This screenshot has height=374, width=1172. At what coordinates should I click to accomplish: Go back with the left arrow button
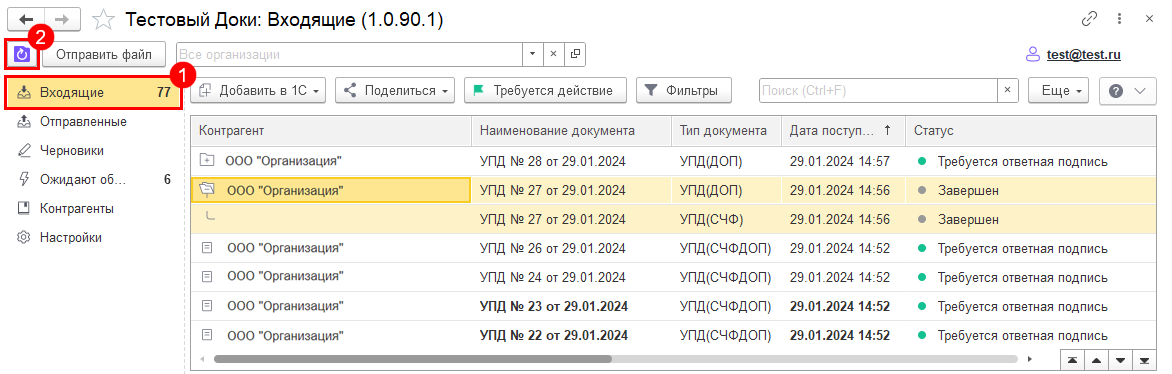coord(27,20)
